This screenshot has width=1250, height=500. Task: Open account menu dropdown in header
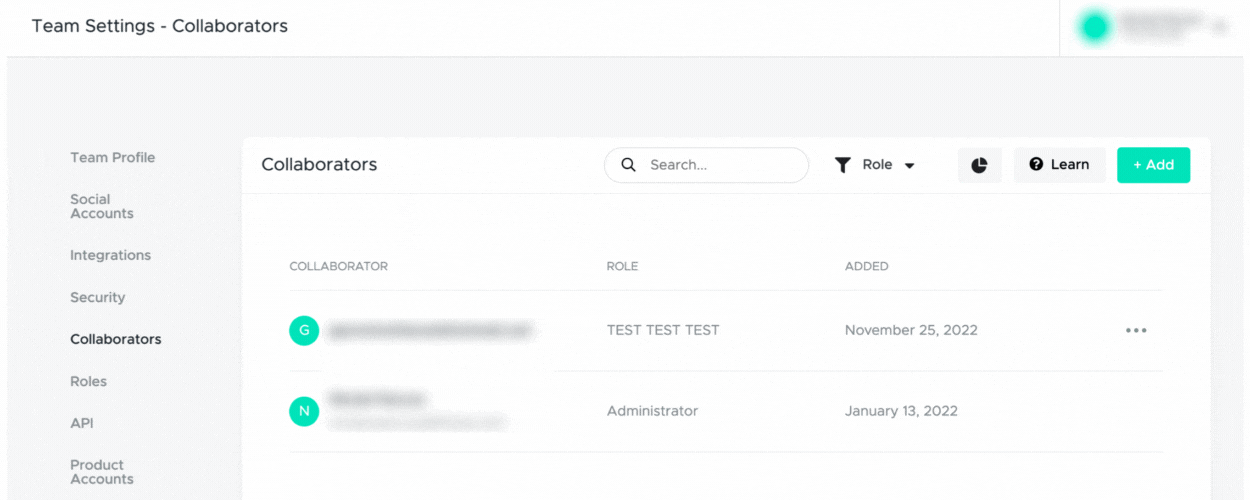click(x=1219, y=27)
